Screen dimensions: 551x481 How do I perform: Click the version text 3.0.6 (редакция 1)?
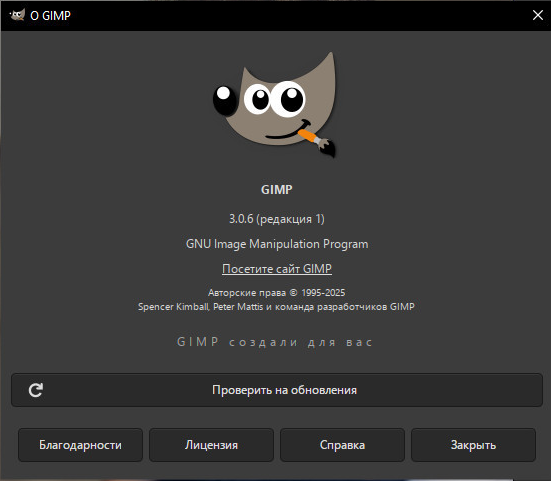tap(277, 219)
